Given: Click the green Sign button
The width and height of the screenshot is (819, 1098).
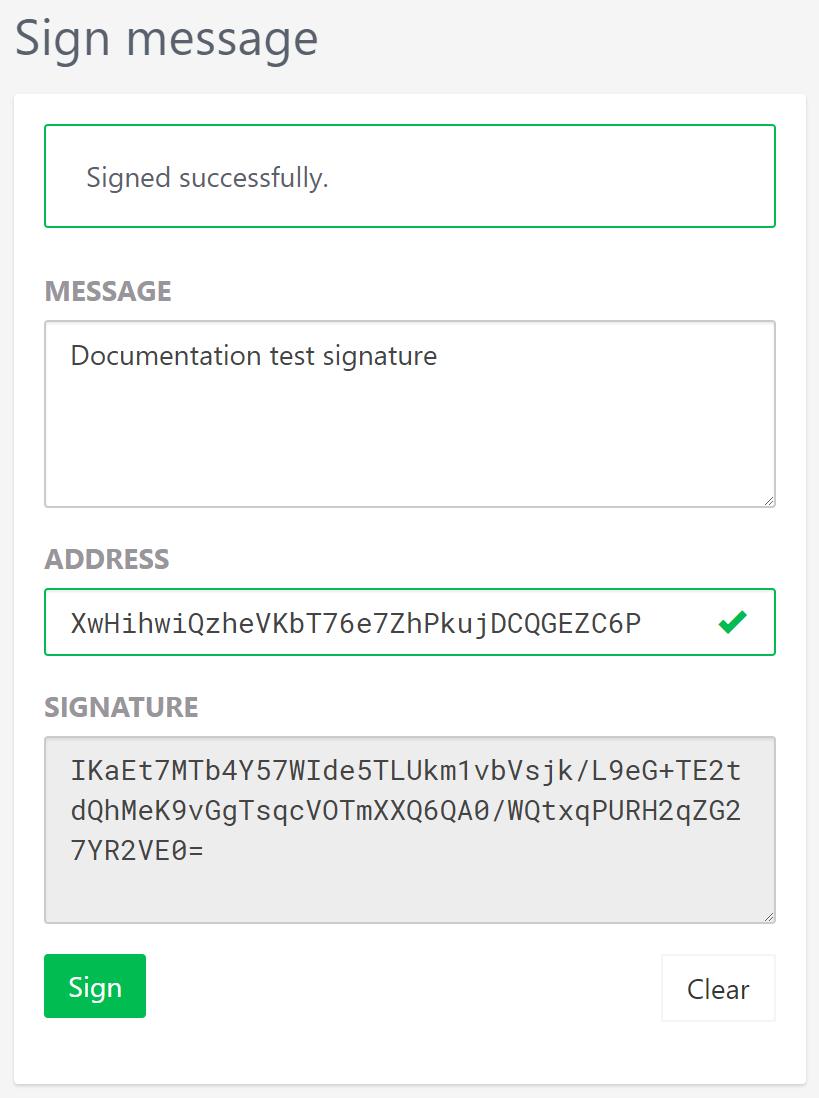Looking at the screenshot, I should (x=95, y=986).
